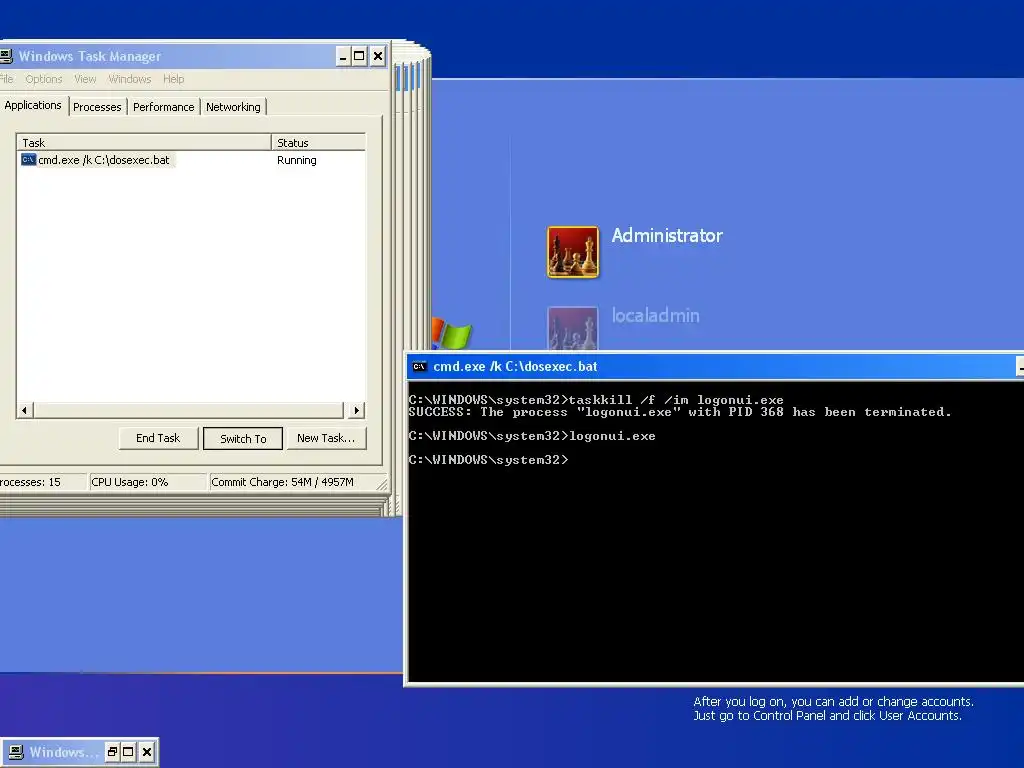Select the Administrator chess avatar picture

573,252
